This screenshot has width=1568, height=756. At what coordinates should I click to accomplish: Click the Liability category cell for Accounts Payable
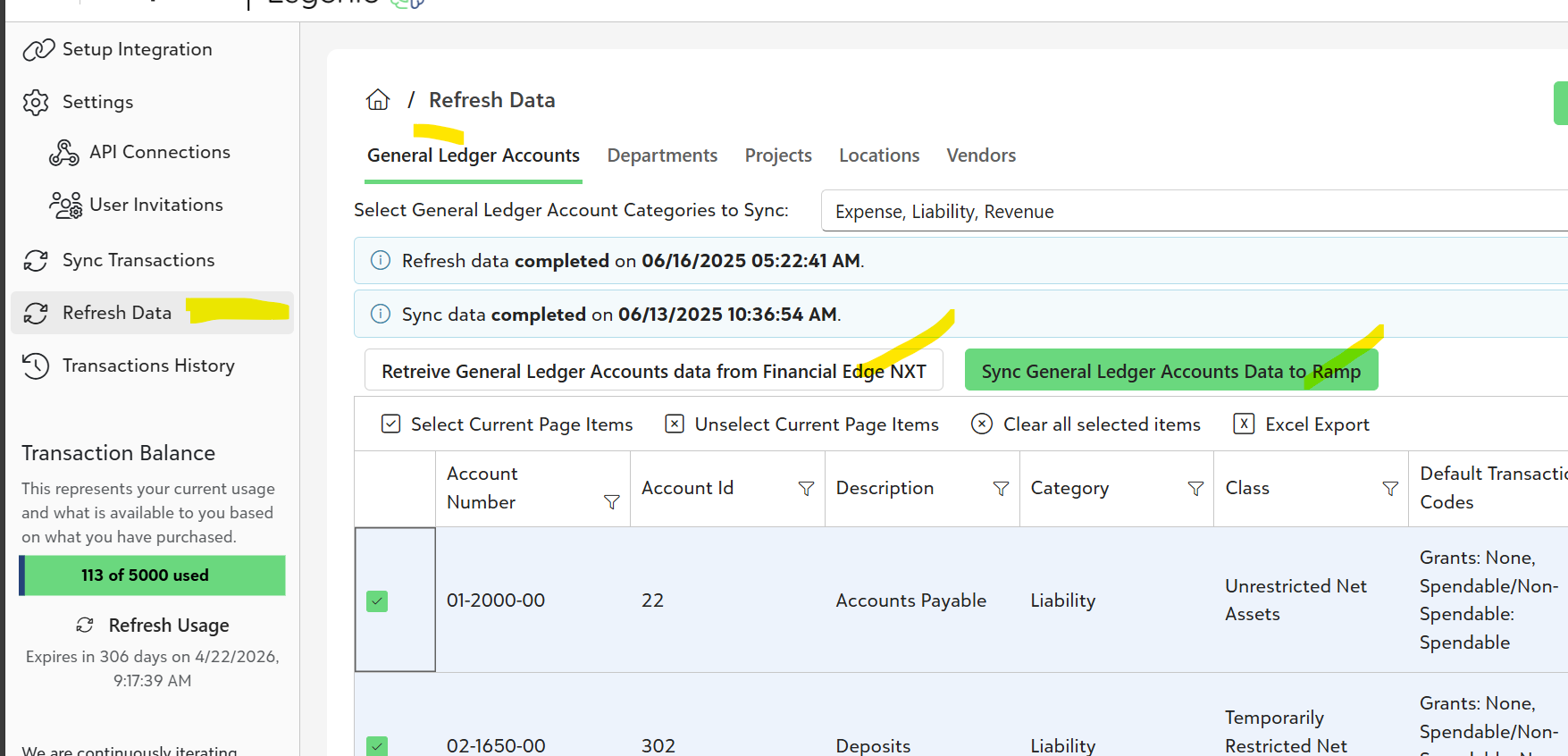(x=1062, y=601)
